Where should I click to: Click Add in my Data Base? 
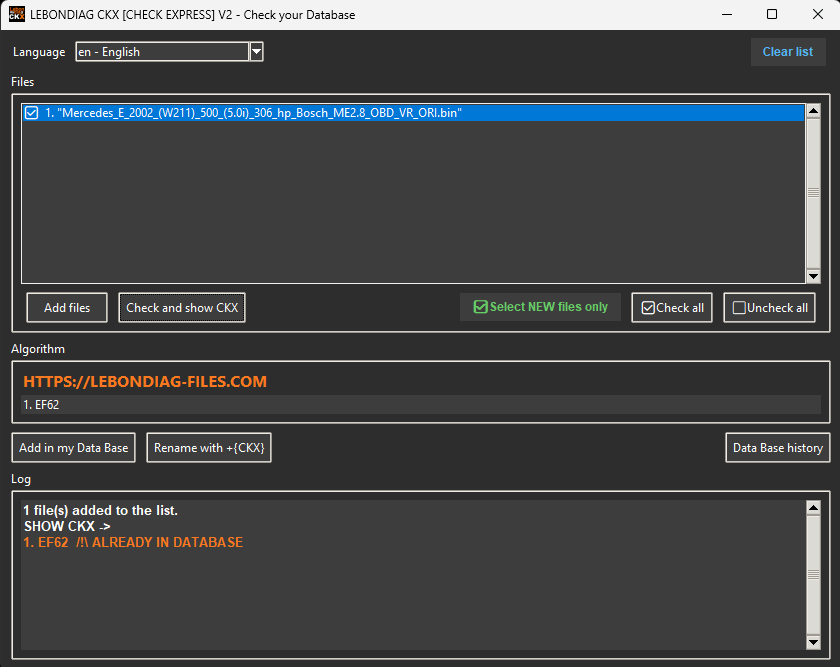[73, 448]
